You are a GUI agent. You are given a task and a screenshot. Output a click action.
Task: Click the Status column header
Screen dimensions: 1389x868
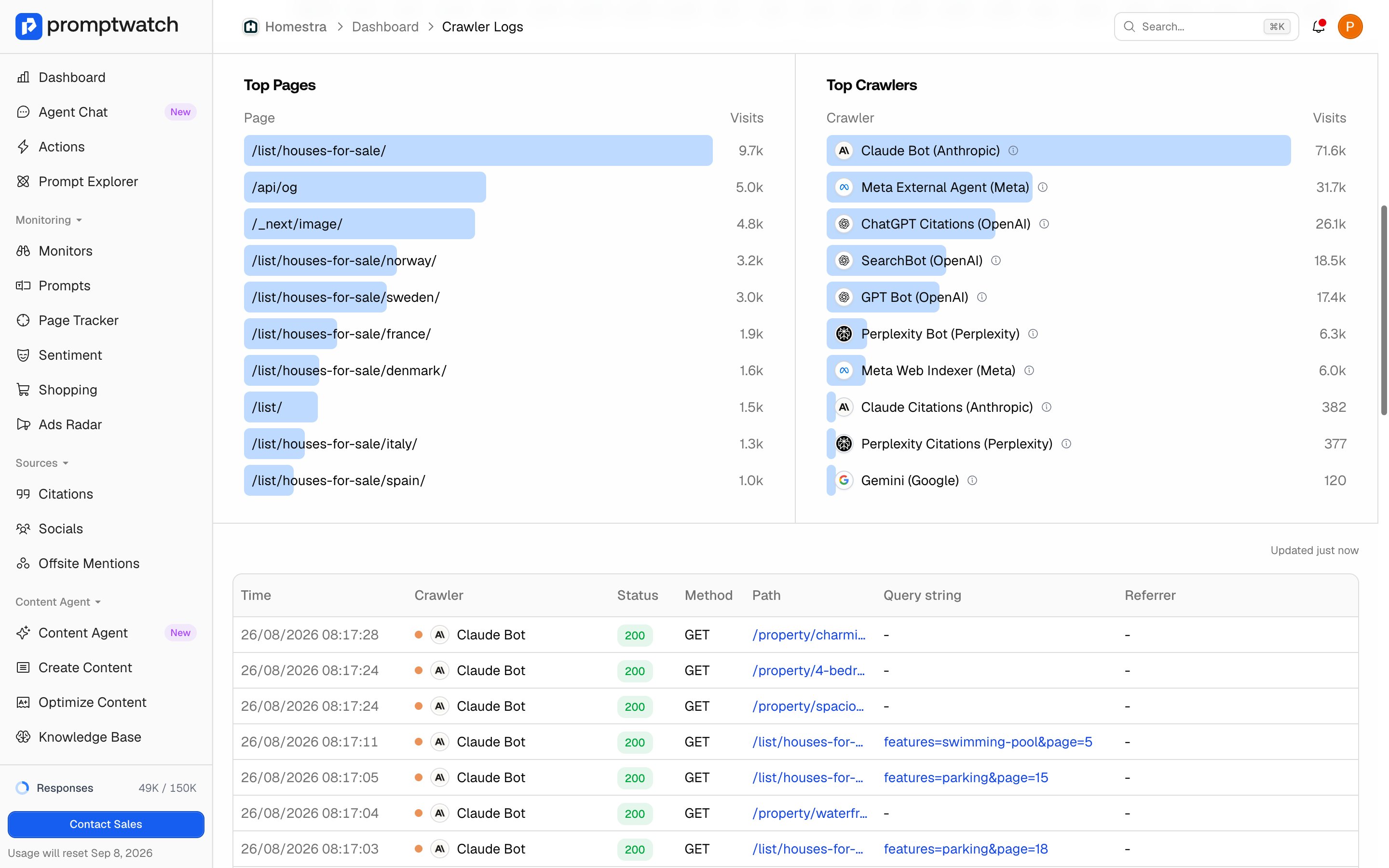click(x=638, y=596)
